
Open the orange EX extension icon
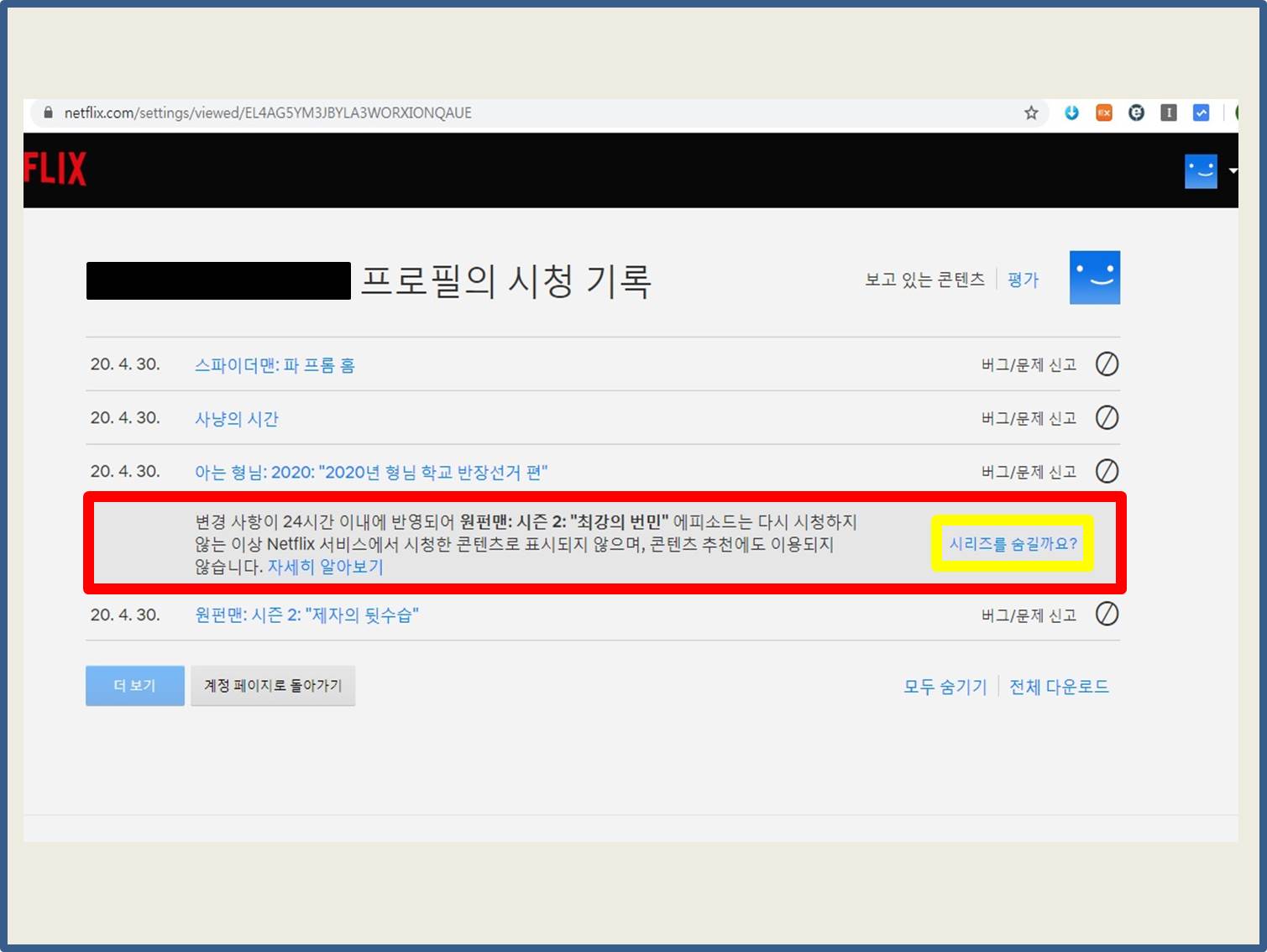[1104, 112]
